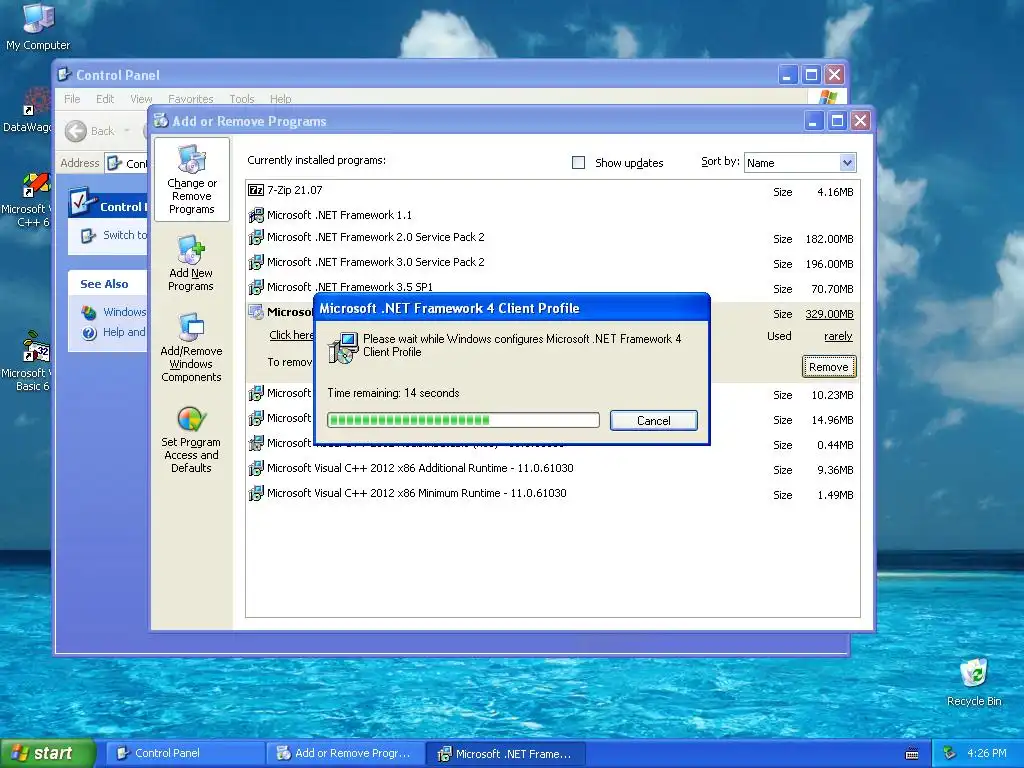Click Back button in Control Panel

(x=90, y=131)
